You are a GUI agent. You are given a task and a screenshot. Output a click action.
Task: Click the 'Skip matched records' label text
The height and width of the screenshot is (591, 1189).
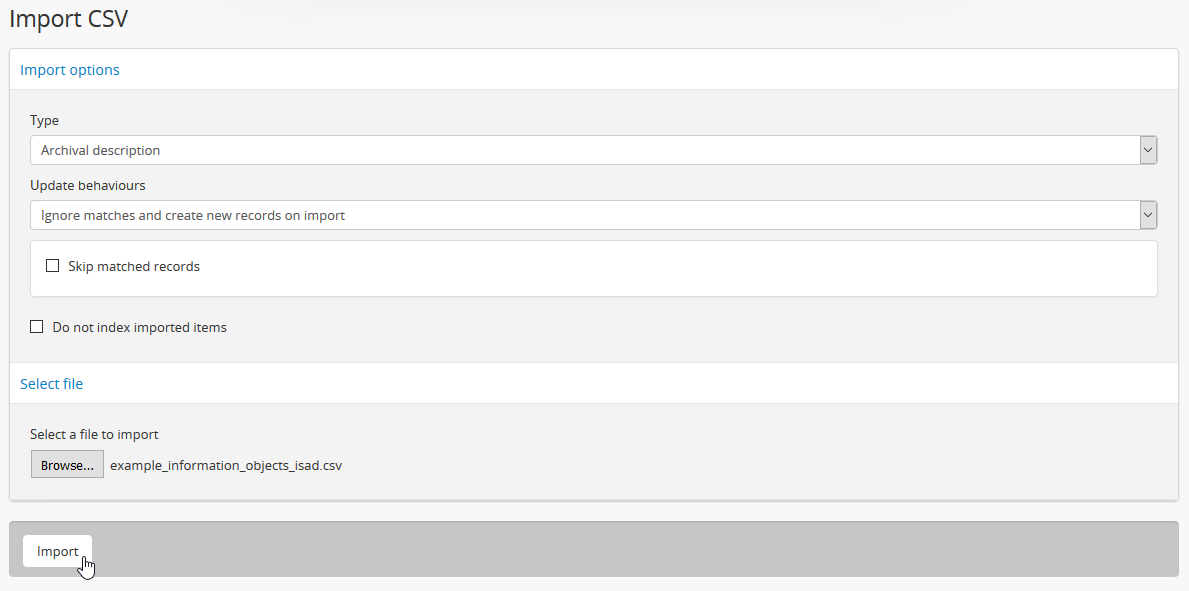pos(134,267)
